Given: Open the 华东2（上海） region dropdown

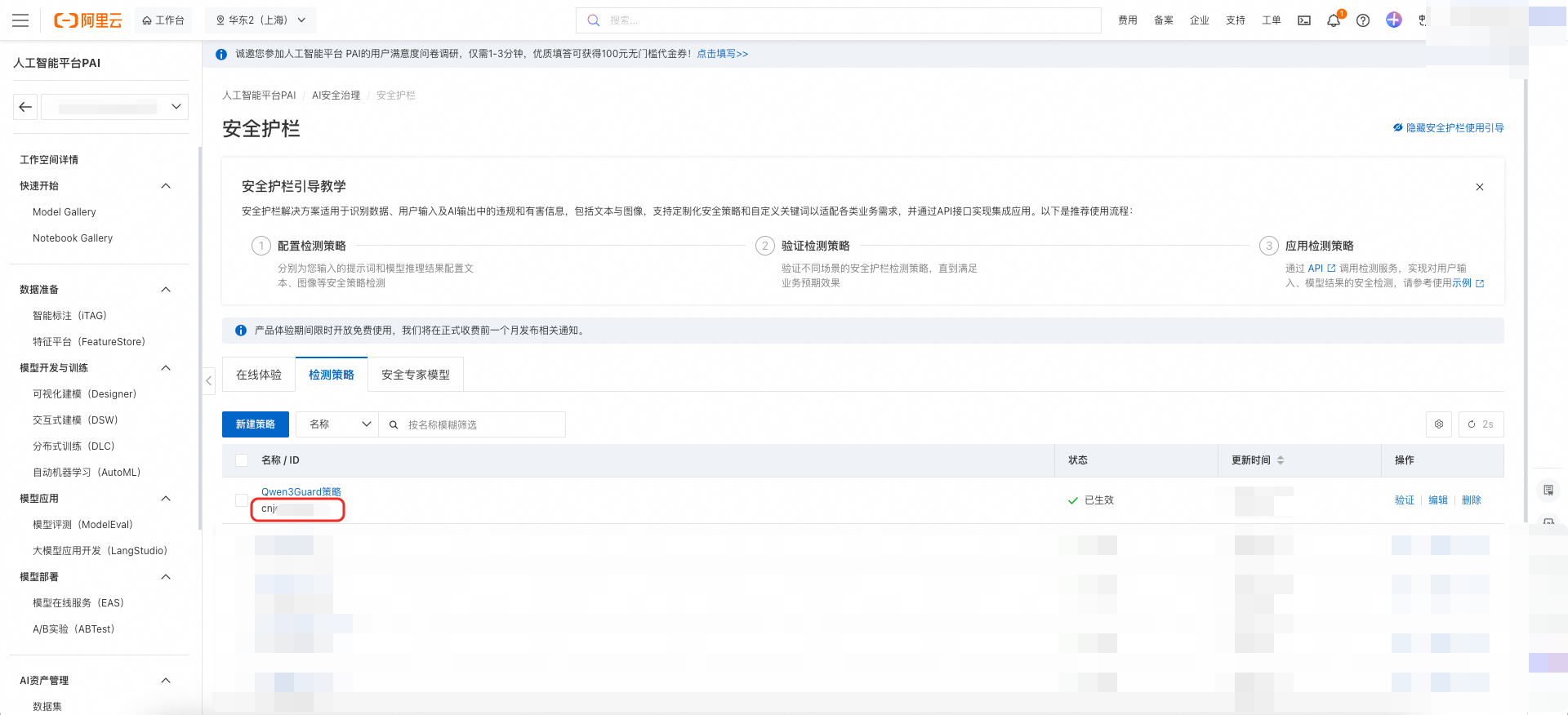Looking at the screenshot, I should point(261,20).
